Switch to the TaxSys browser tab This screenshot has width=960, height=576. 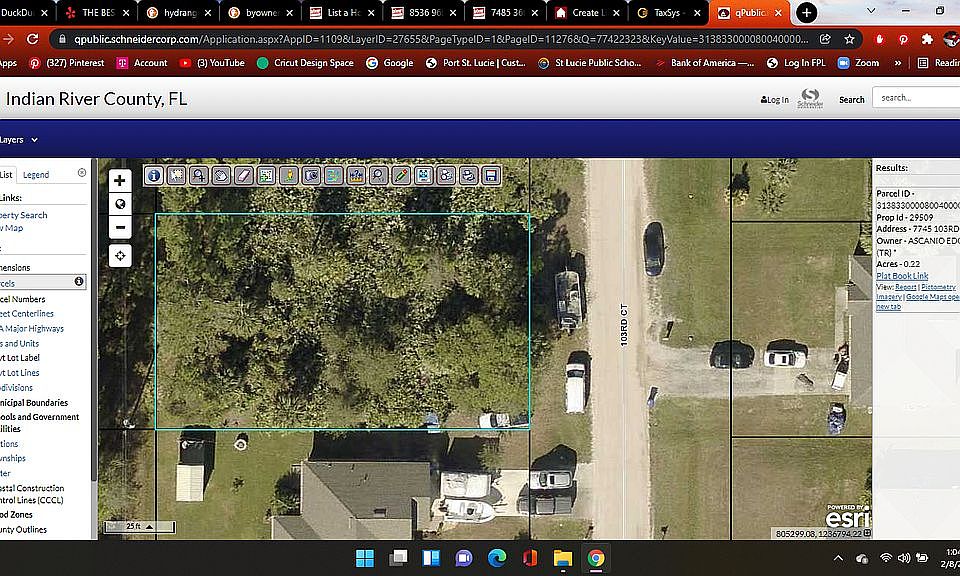(667, 12)
